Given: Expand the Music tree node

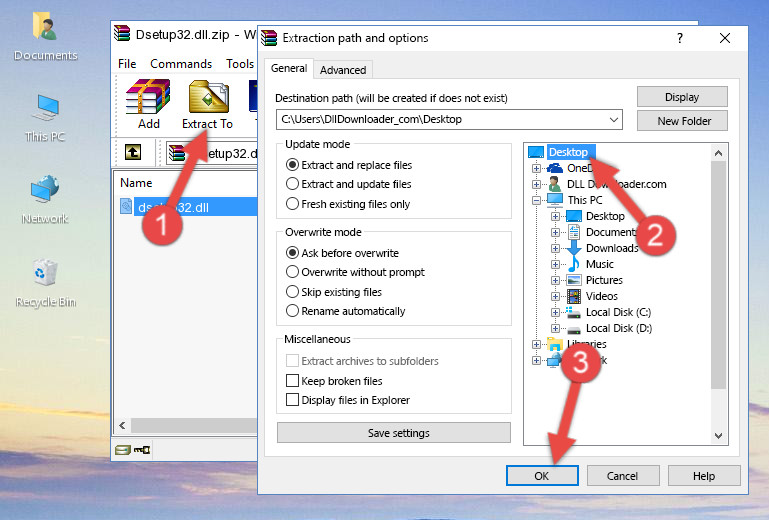Looking at the screenshot, I should [x=555, y=264].
